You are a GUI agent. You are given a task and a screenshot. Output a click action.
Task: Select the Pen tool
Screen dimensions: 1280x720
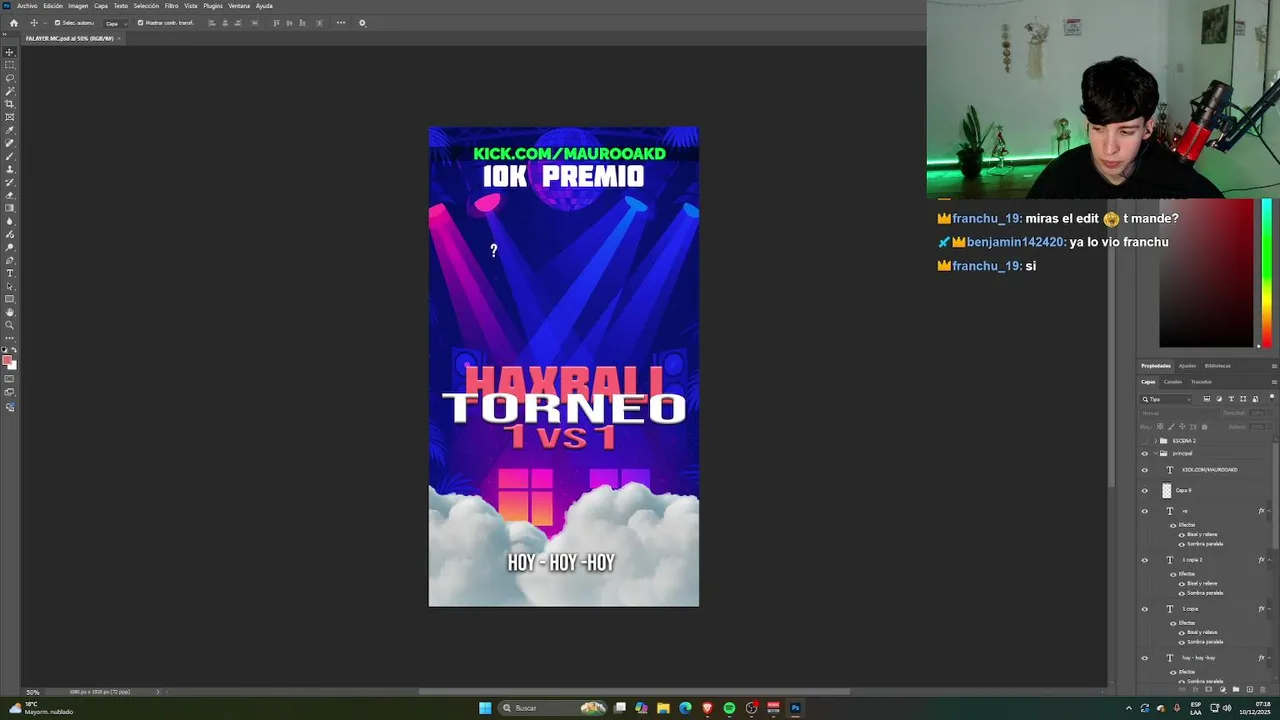click(x=10, y=260)
